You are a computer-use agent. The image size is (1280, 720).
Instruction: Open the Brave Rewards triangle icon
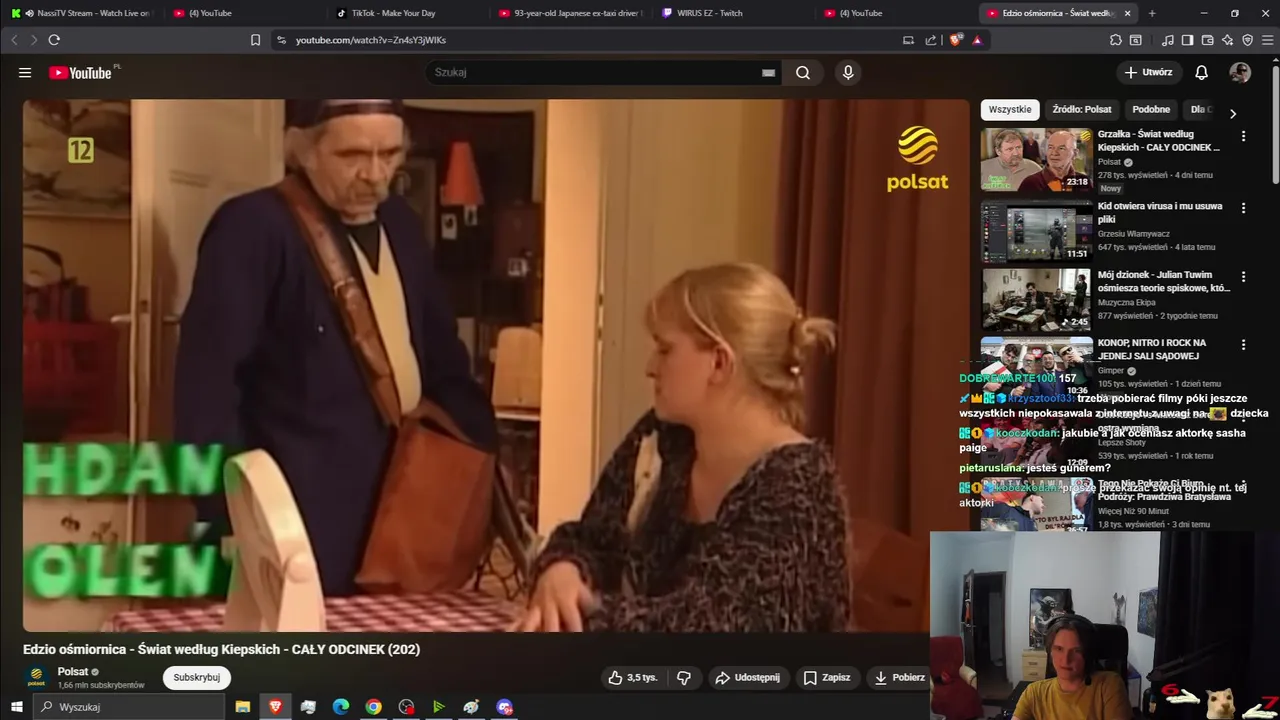[x=977, y=40]
